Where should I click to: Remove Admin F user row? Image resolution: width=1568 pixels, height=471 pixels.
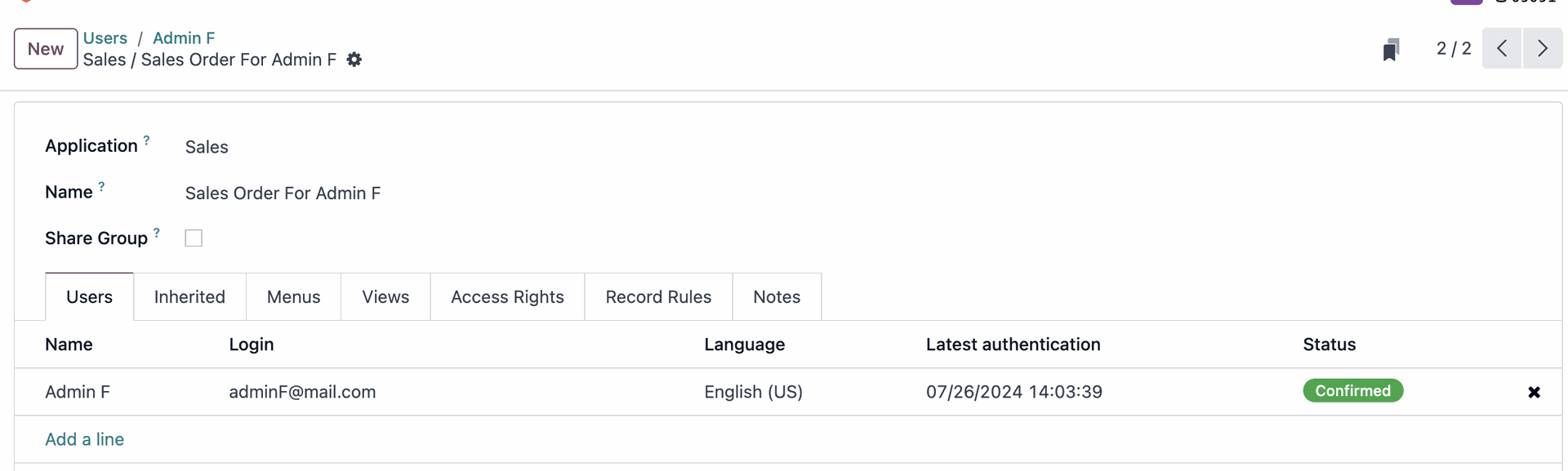coord(1534,392)
